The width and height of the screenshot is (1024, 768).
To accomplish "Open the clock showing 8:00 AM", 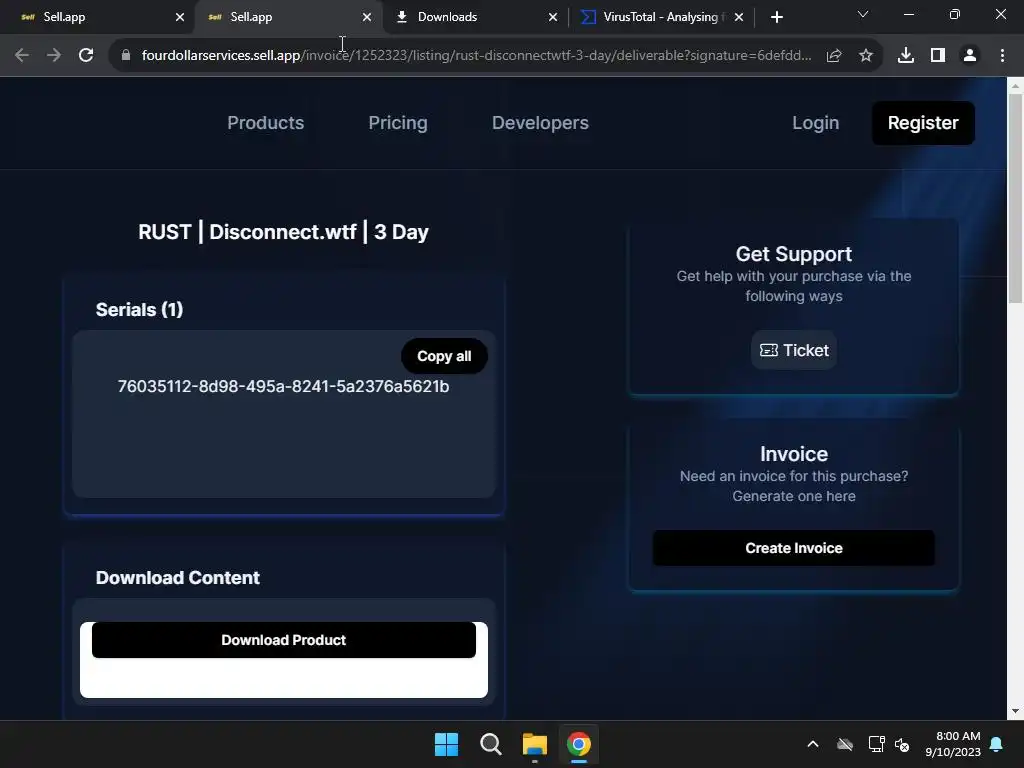I will pyautogui.click(x=953, y=744).
